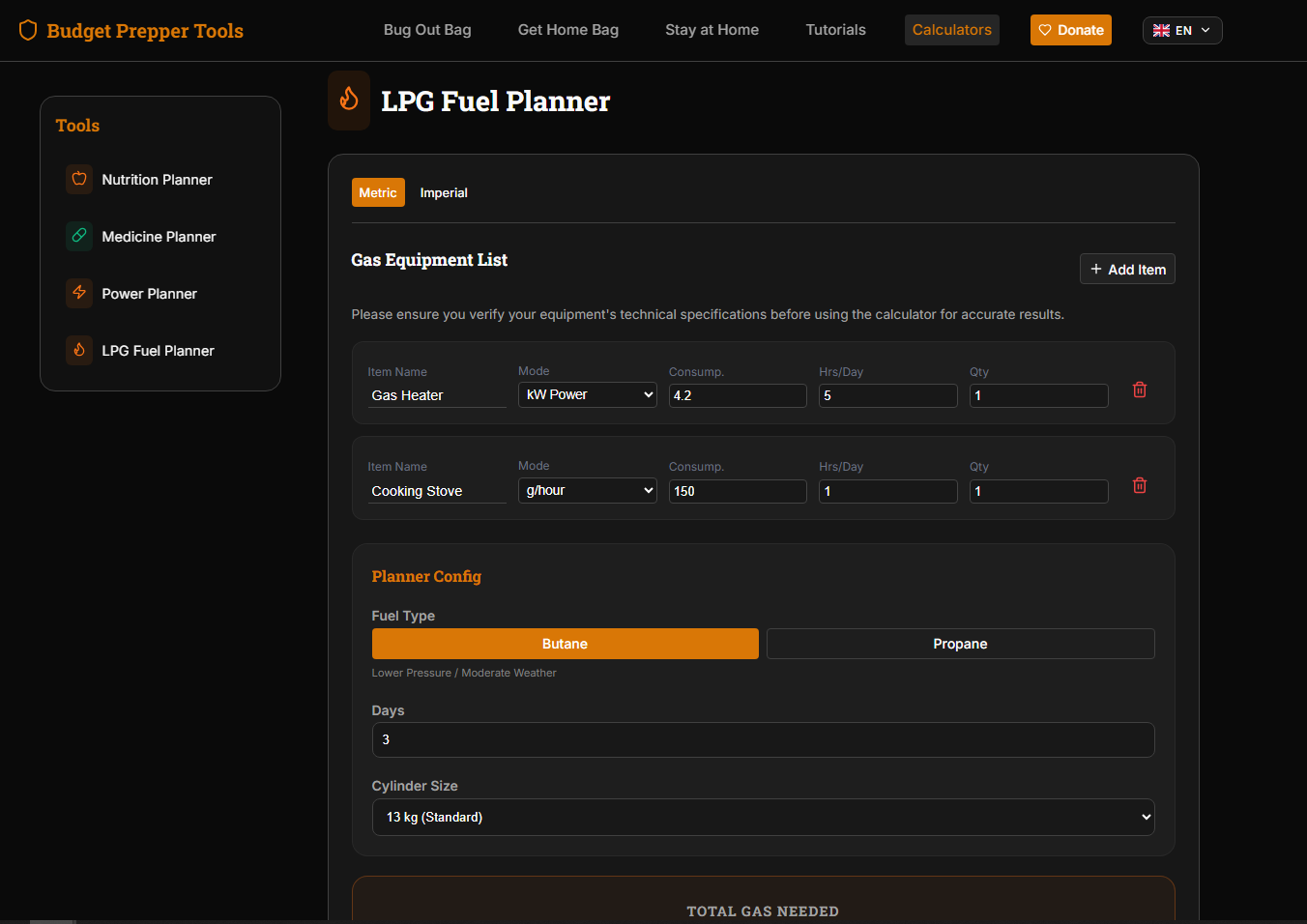Delete the Gas Heater row with trash icon
The height and width of the screenshot is (924, 1307).
pyautogui.click(x=1140, y=390)
